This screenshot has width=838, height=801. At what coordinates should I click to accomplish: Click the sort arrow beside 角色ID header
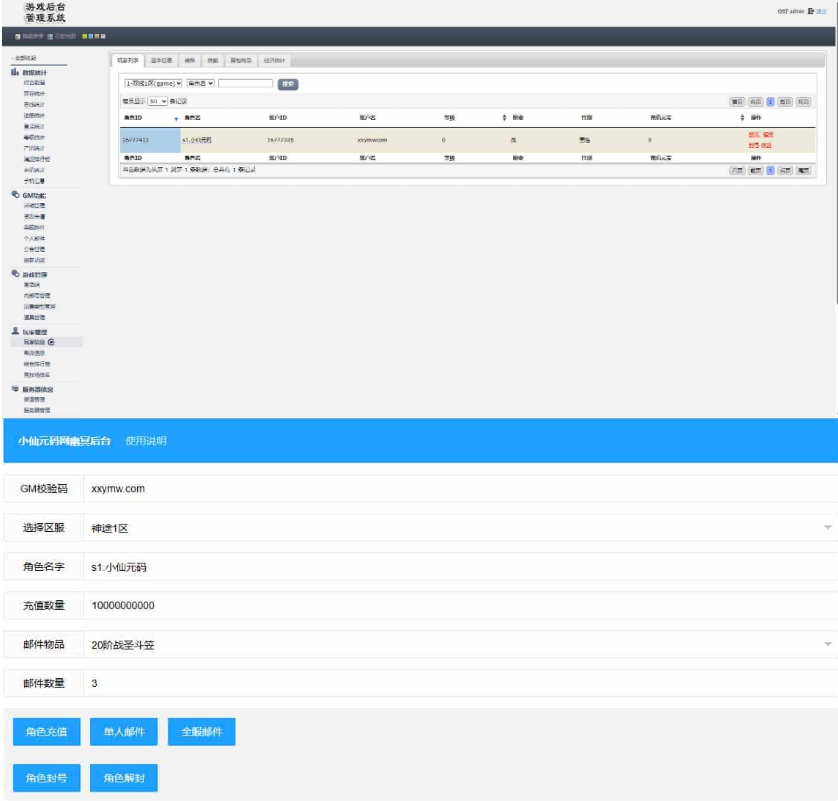176,118
